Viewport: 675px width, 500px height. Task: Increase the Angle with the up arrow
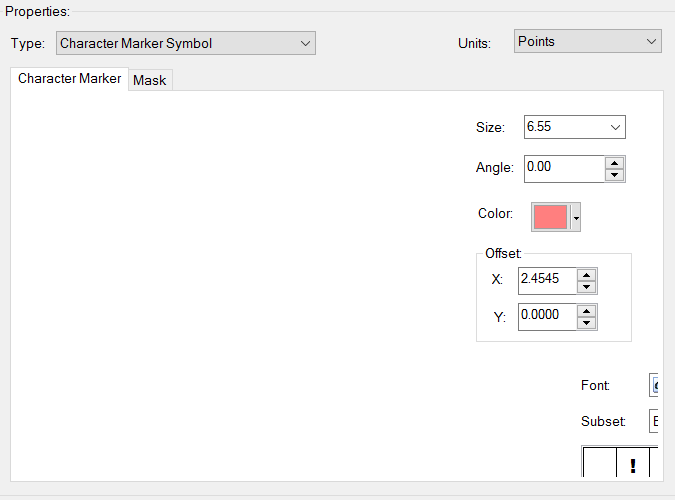pos(615,162)
